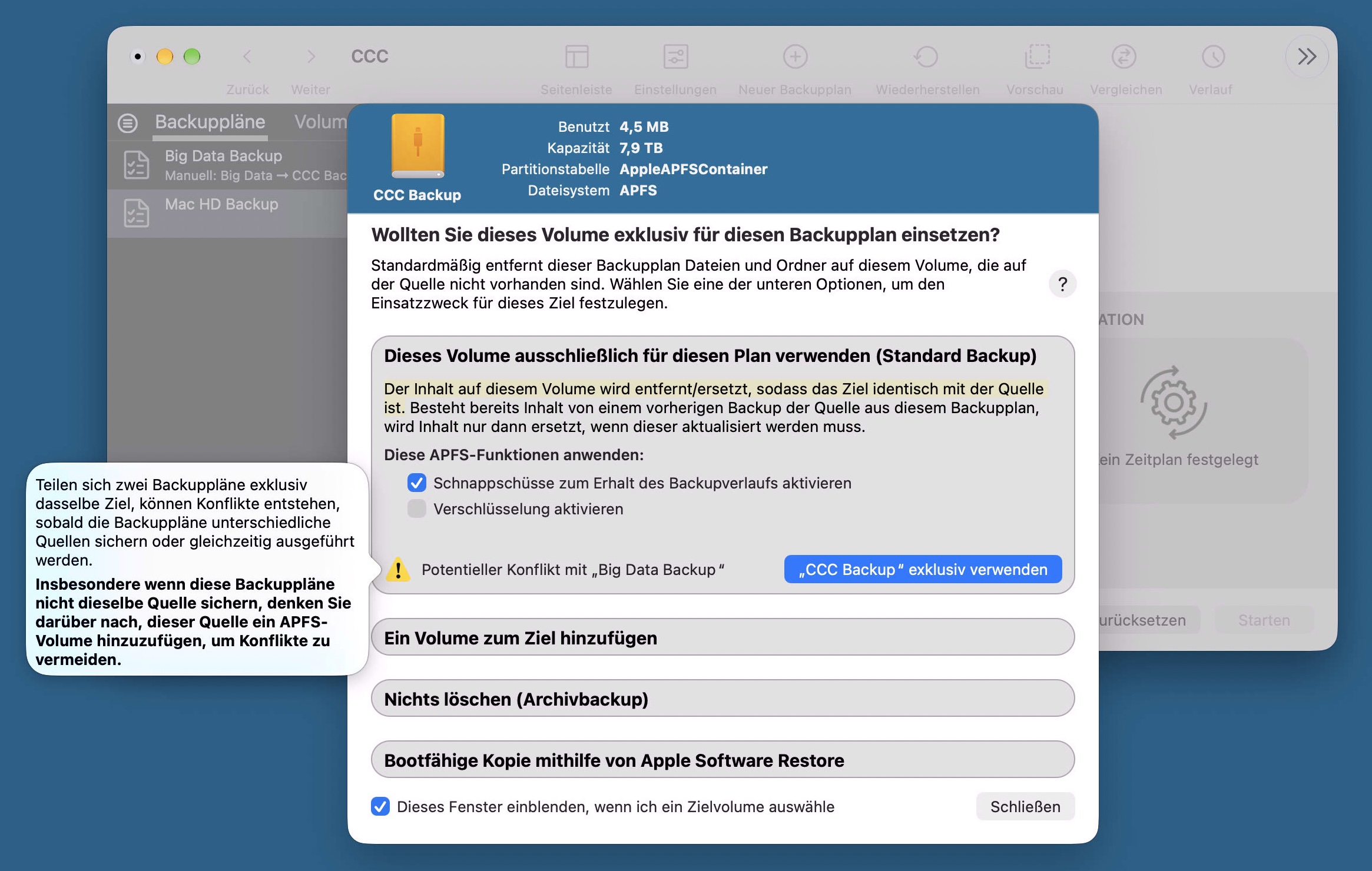Click the Zurücksetzen button behind the dialog

(x=1148, y=620)
